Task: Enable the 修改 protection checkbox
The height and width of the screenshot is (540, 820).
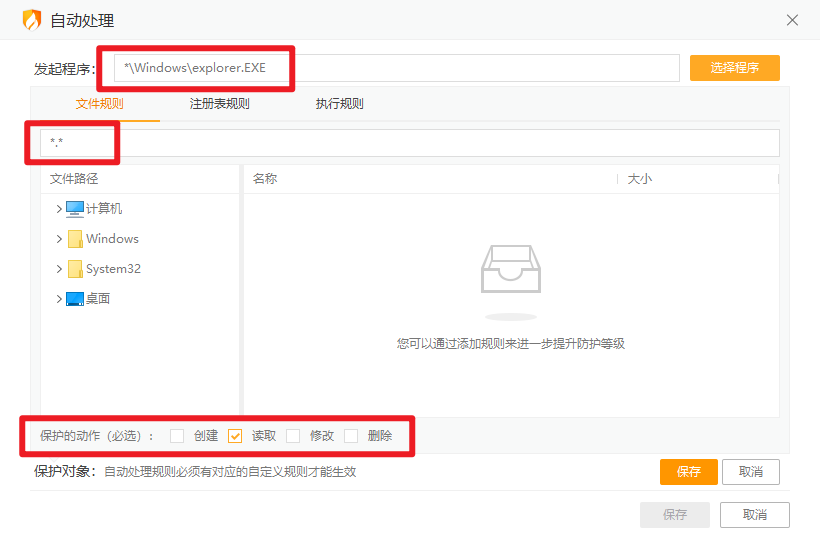Action: (293, 436)
